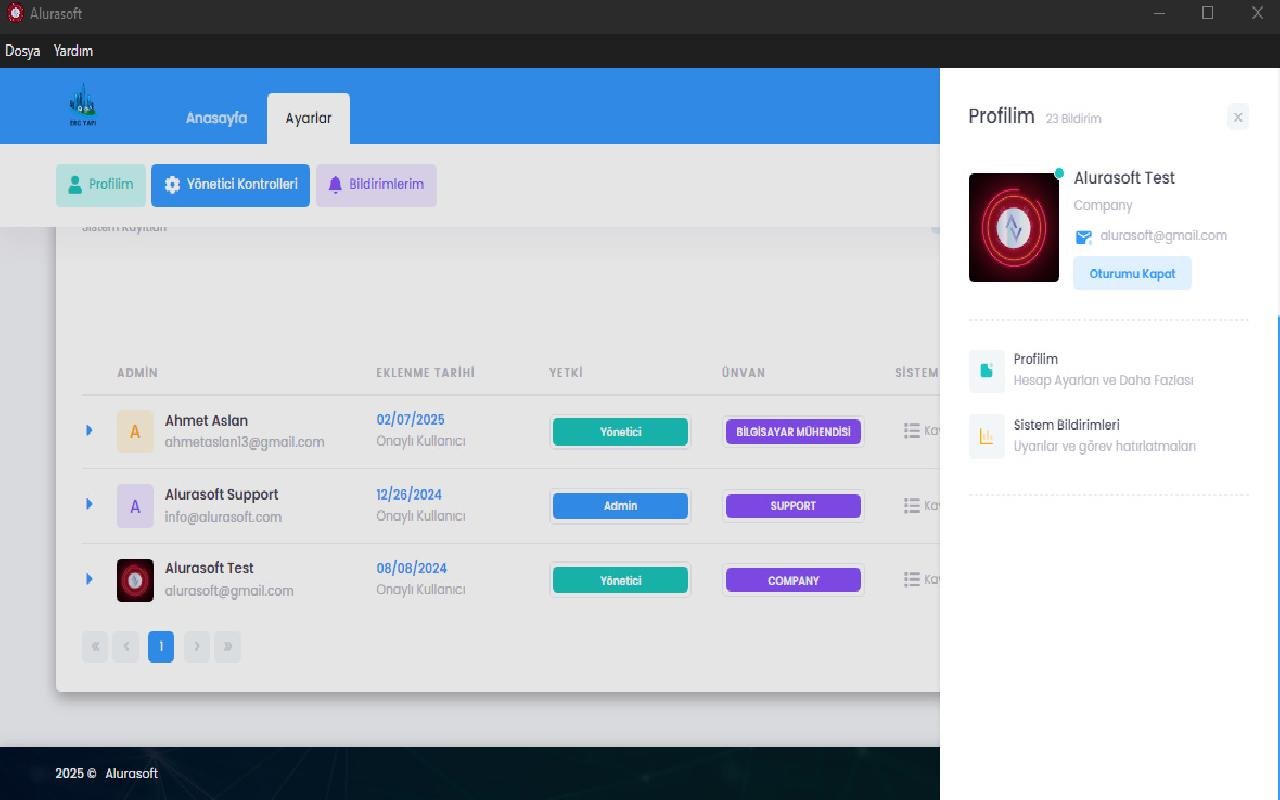Screen dimensions: 1280x800
Task: Expand the Alurasoft Support row
Action: [x=89, y=504]
